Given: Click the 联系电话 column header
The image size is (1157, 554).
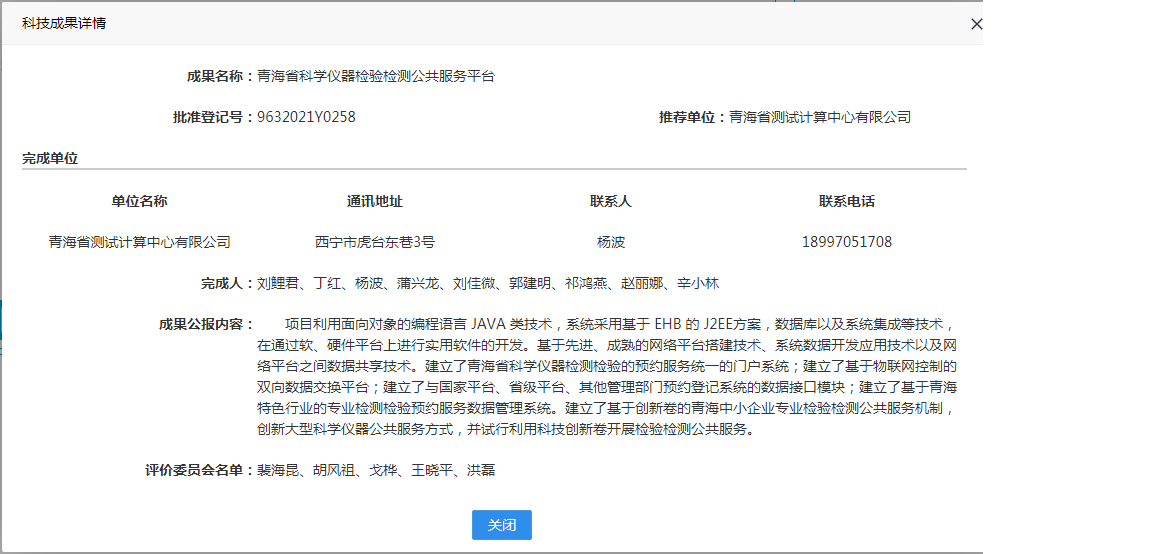Looking at the screenshot, I should coord(846,201).
